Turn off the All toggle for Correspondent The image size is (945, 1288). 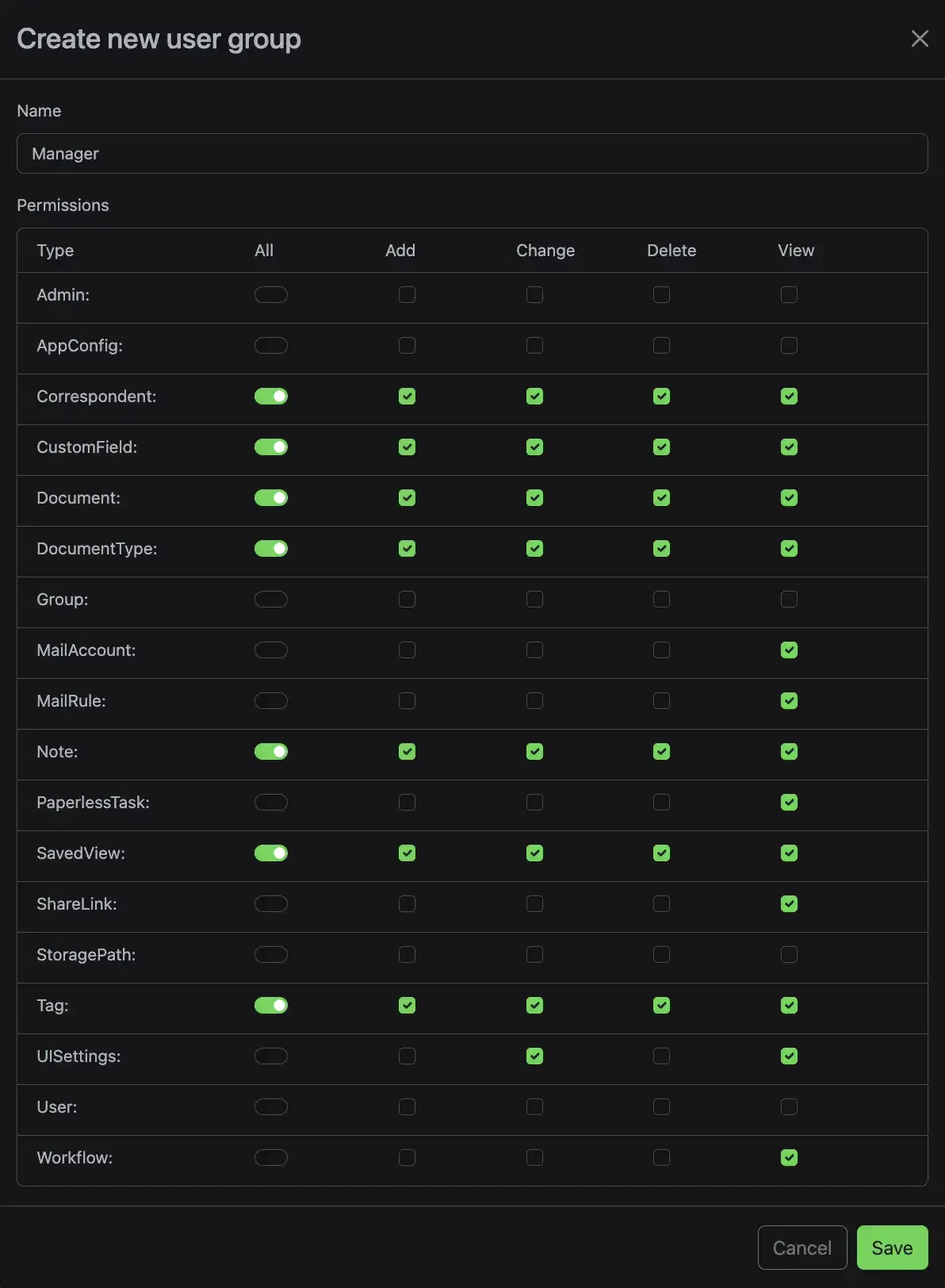click(271, 397)
